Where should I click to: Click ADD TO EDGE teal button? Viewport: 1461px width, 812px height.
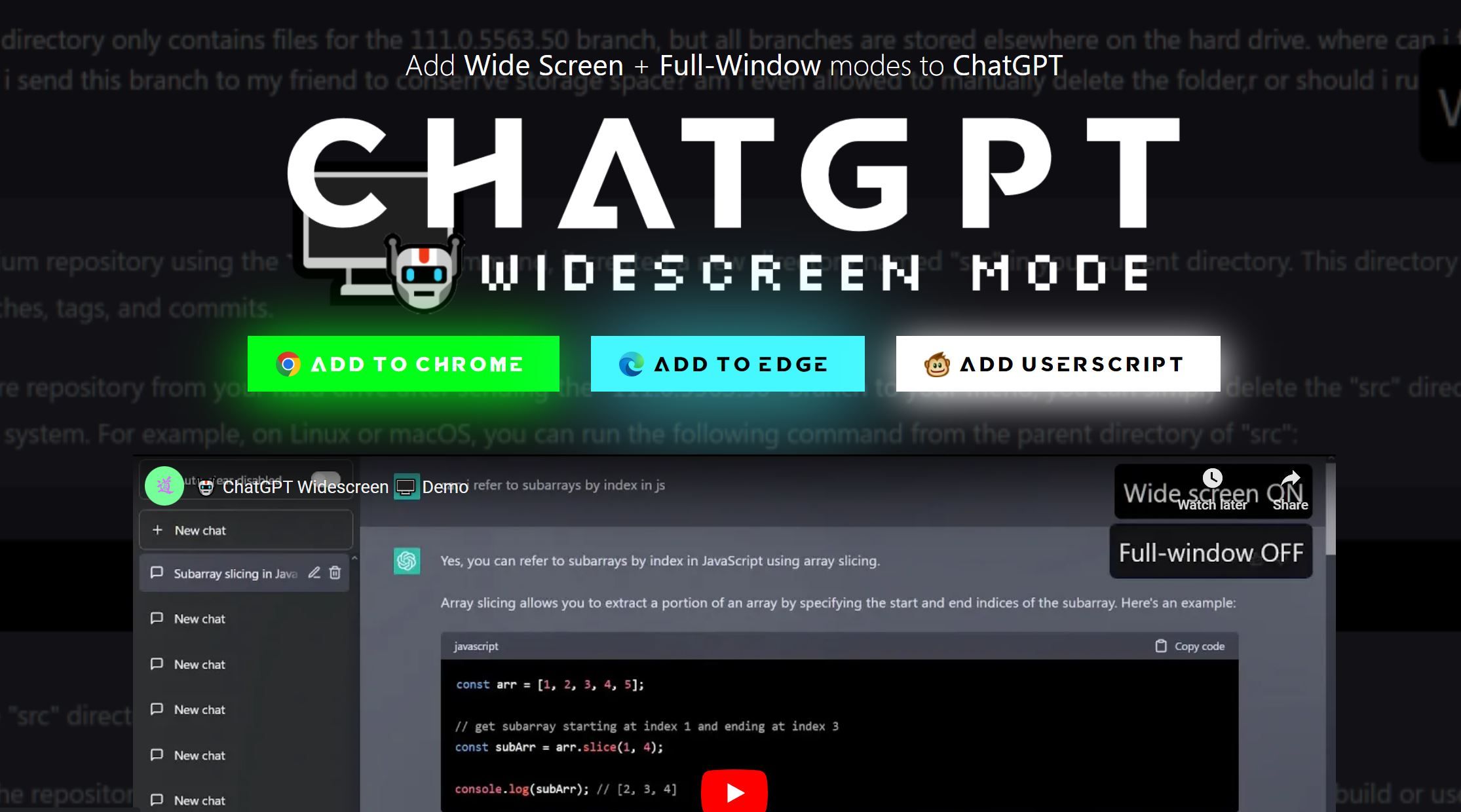pos(727,363)
